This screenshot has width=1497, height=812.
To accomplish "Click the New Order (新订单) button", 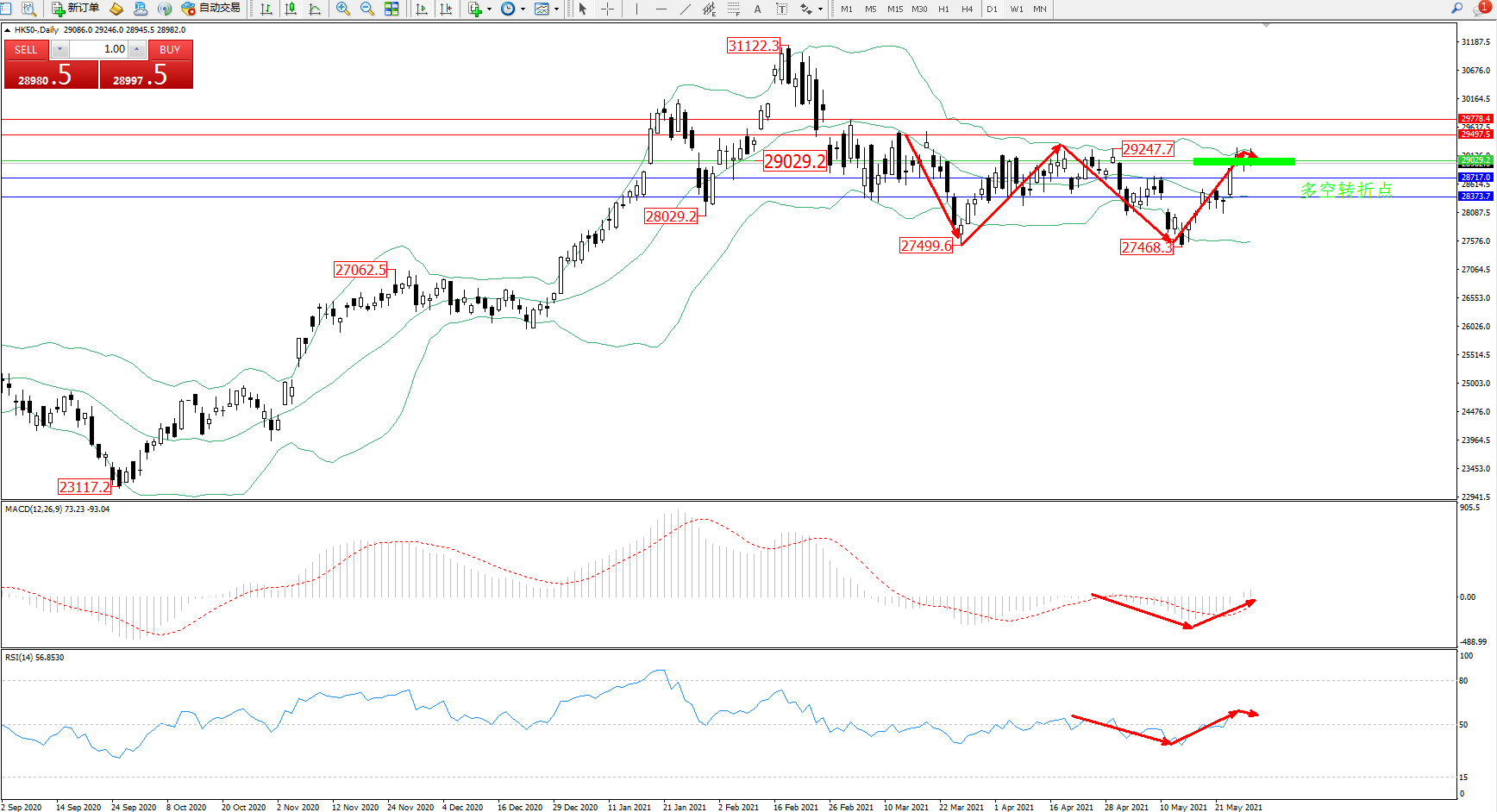I will [x=75, y=9].
